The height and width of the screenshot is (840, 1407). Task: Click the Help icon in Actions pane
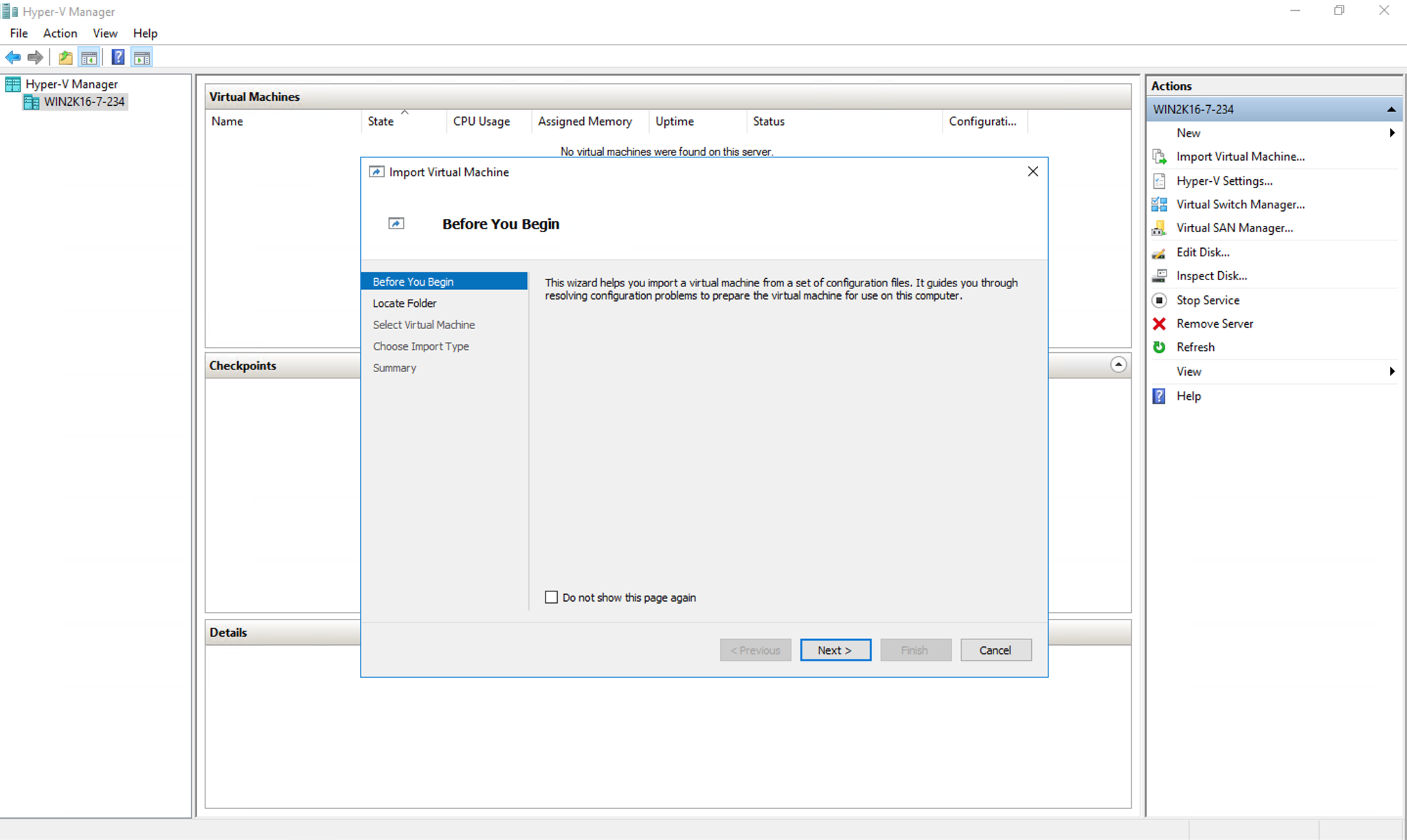1159,396
